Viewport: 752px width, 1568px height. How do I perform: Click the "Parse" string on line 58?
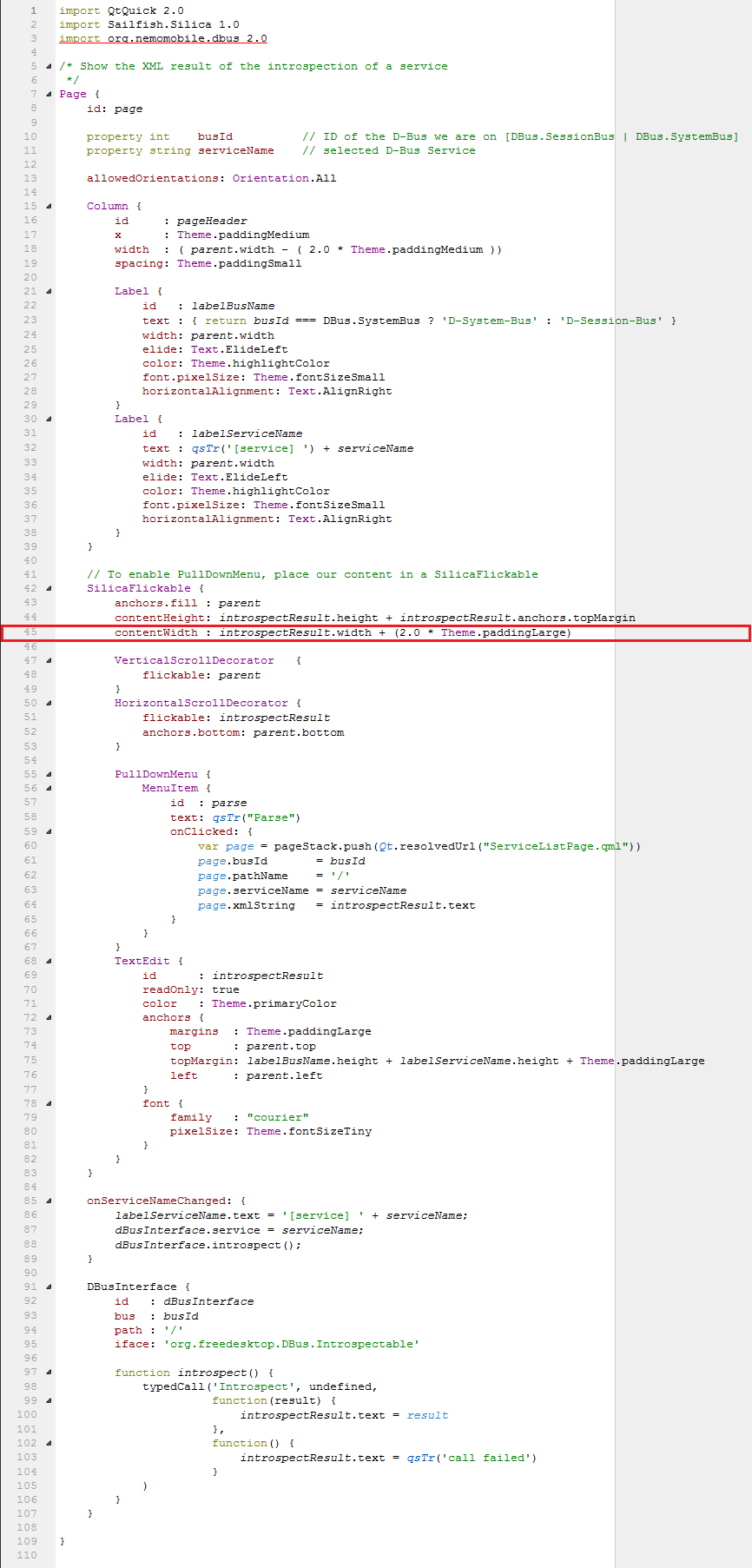[x=271, y=817]
